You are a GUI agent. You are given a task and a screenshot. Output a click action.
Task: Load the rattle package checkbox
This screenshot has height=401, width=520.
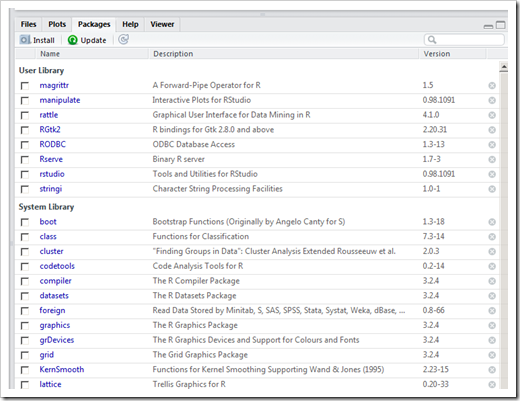[x=25, y=115]
